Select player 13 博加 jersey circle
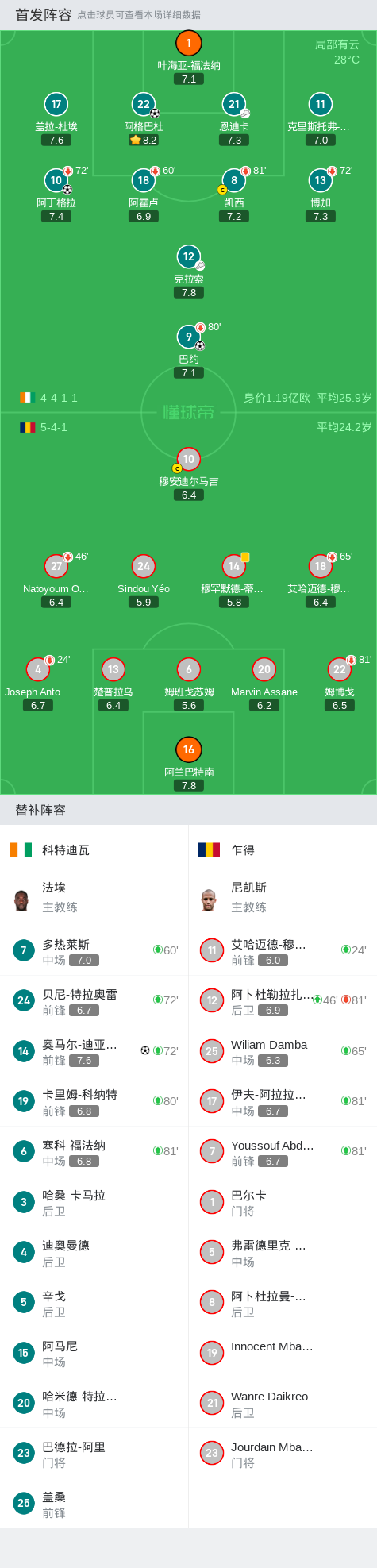 click(321, 180)
